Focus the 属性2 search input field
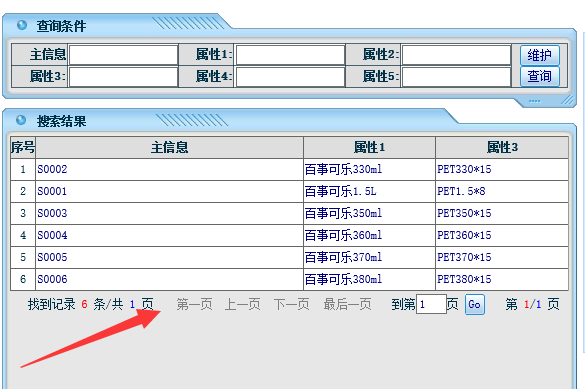 (x=457, y=55)
